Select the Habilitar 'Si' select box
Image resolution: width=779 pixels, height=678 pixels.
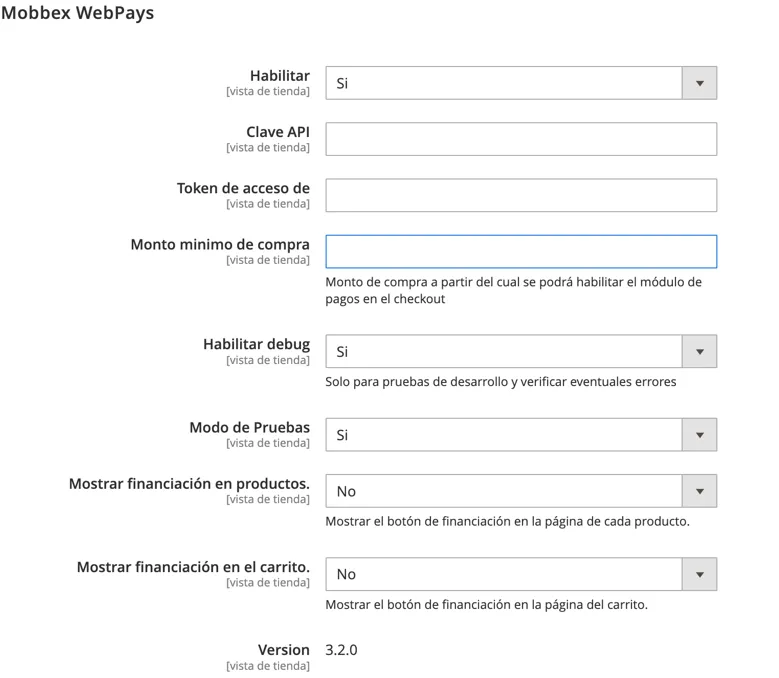(x=521, y=83)
